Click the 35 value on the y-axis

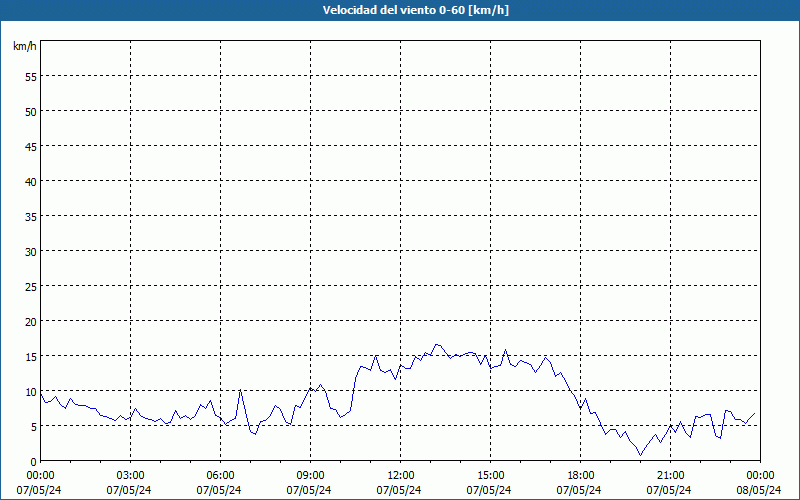click(31, 217)
